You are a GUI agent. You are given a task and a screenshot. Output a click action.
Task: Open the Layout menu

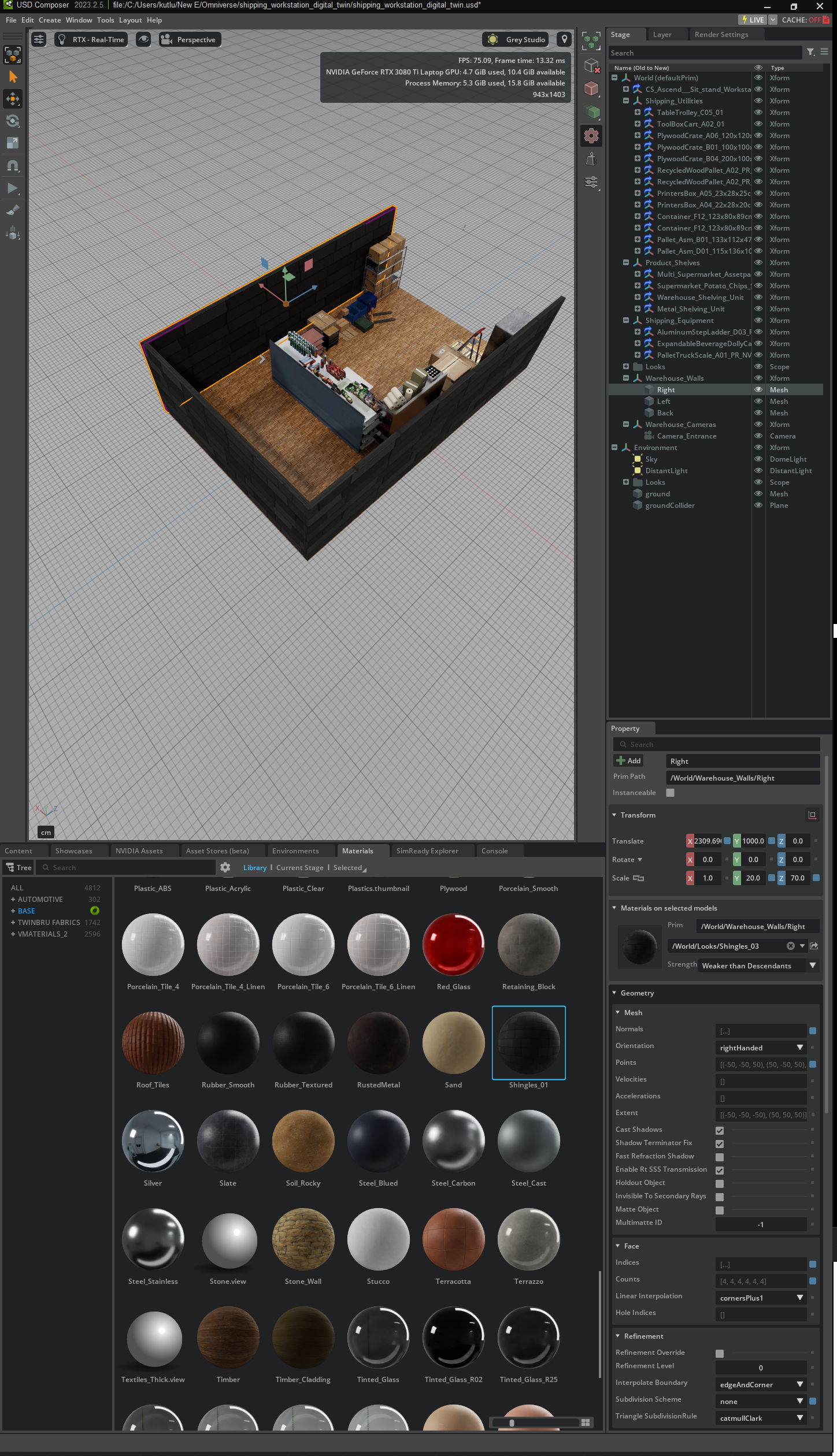pyautogui.click(x=130, y=20)
